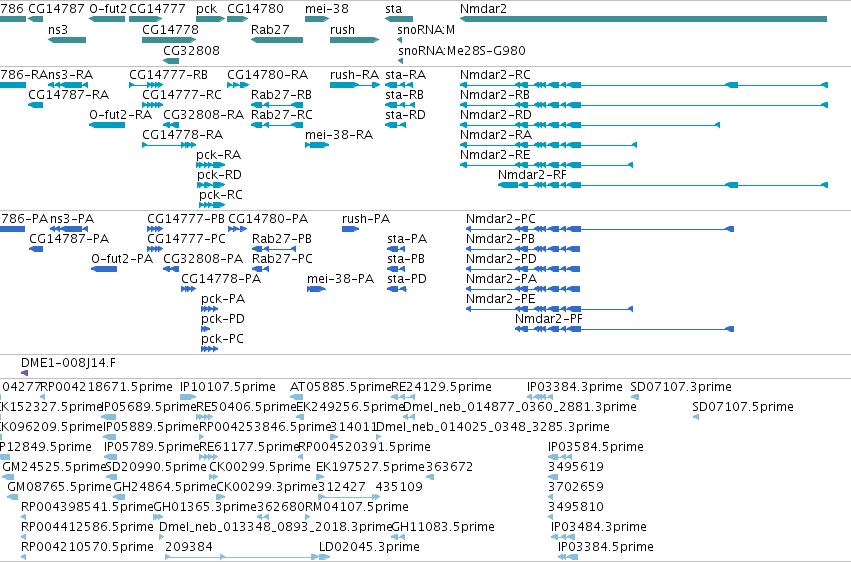Select the O-fut2 gene label
This screenshot has height=562, width=851.
pos(108,9)
